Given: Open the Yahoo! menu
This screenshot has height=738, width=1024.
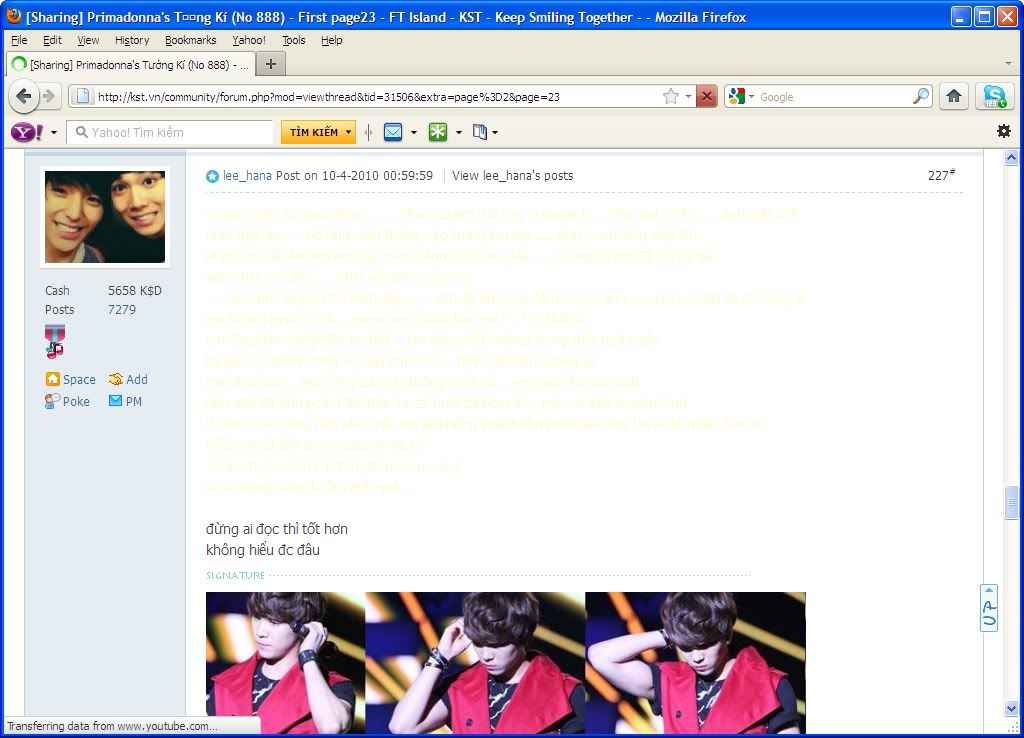Looking at the screenshot, I should tap(249, 40).
